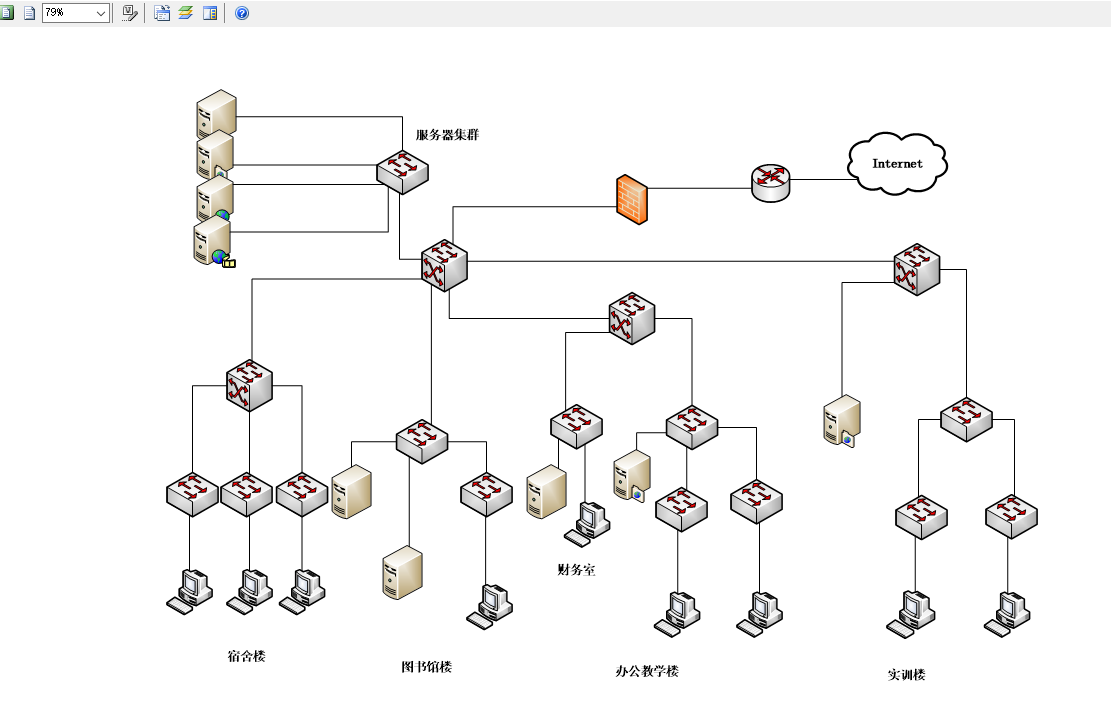Select the core switch linked to firewall
Screen dimensions: 1111x722
pos(444,265)
